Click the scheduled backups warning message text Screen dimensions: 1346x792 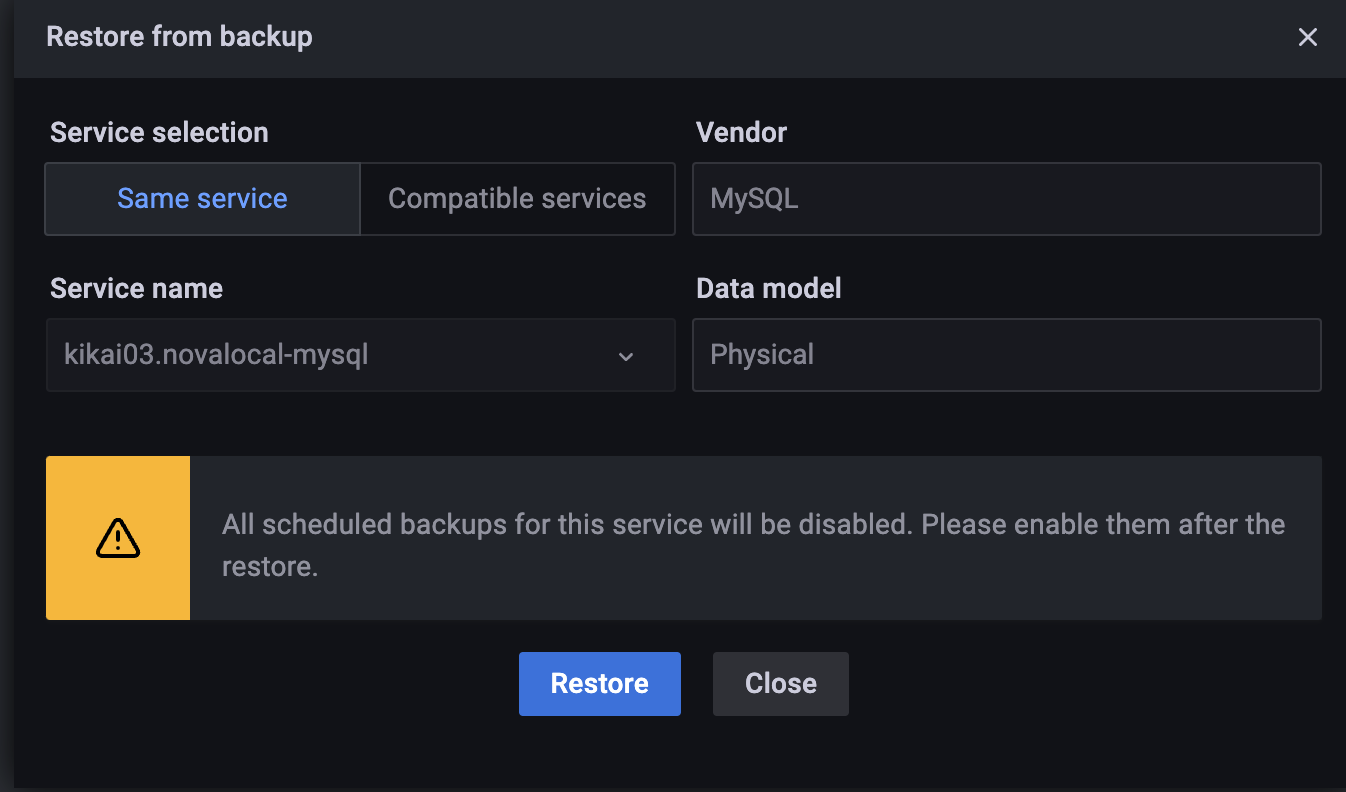[753, 545]
